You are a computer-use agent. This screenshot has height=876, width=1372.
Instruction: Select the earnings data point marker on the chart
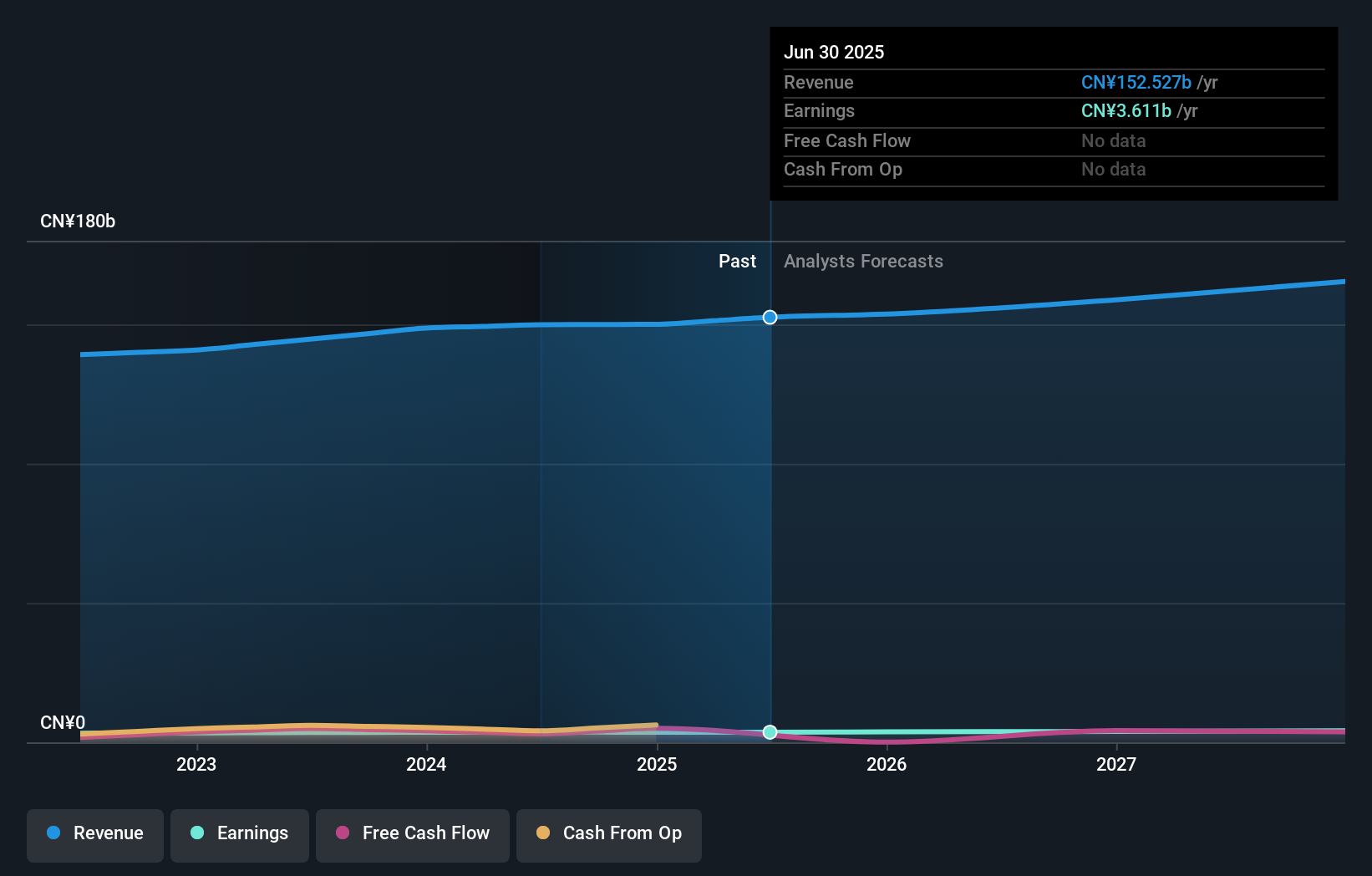point(770,733)
